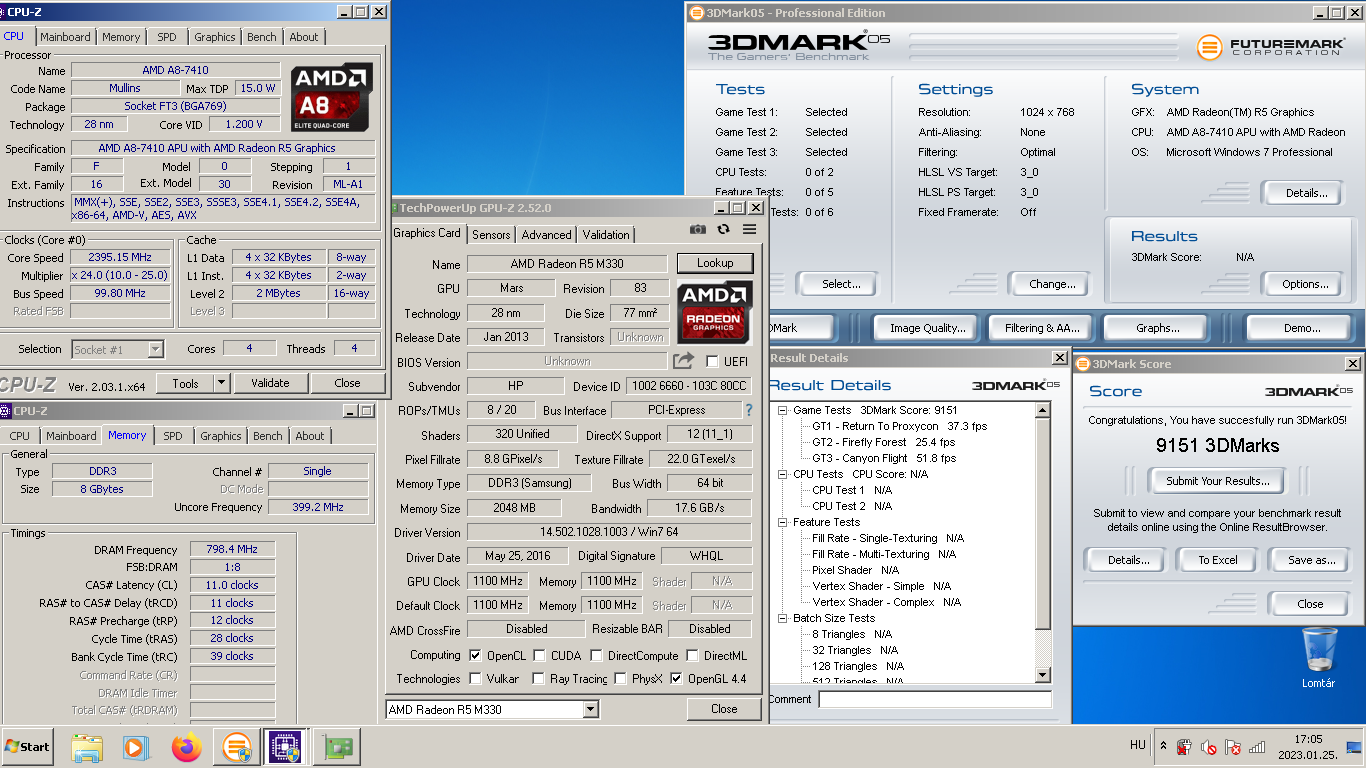Click the Result Details scrollbar up arrow
This screenshot has height=768, width=1366.
[1043, 410]
